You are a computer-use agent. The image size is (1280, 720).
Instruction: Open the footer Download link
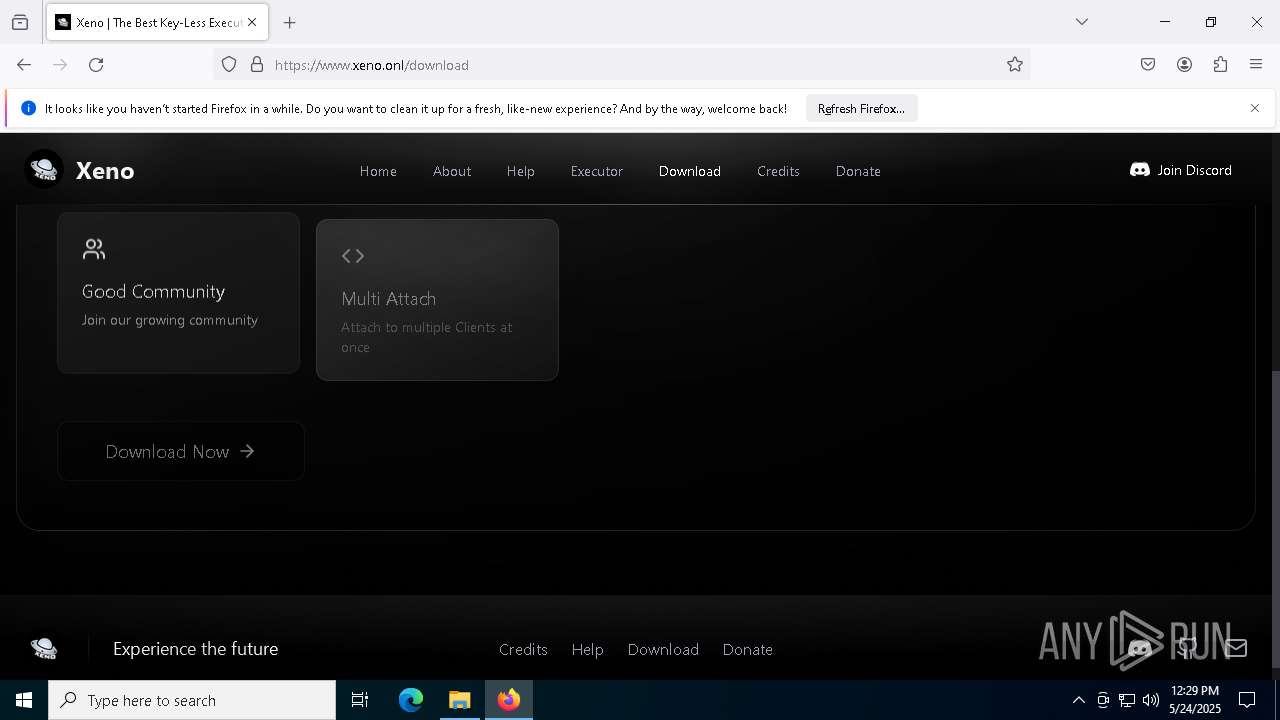click(x=663, y=649)
